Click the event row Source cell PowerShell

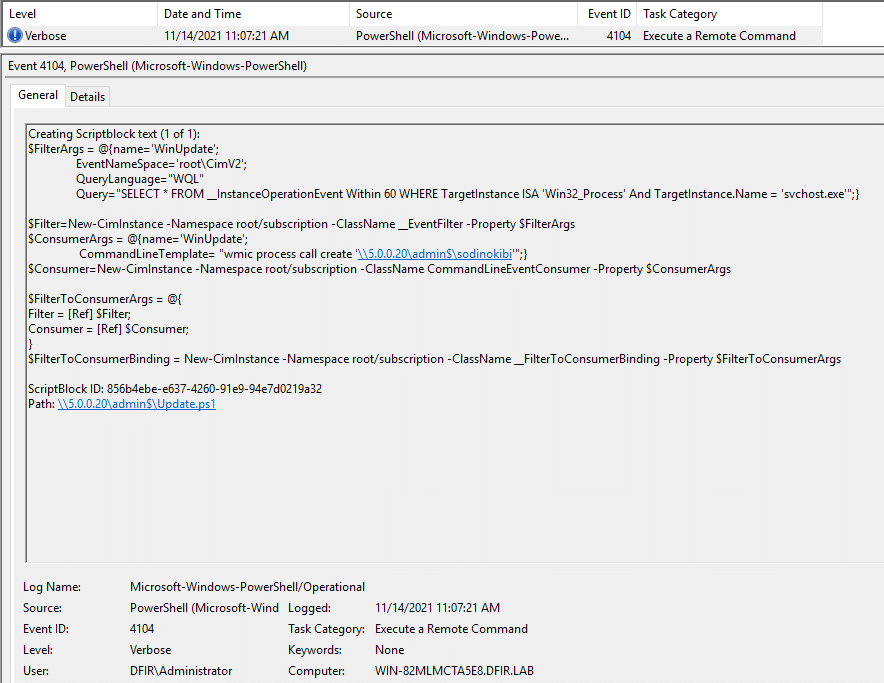(462, 36)
